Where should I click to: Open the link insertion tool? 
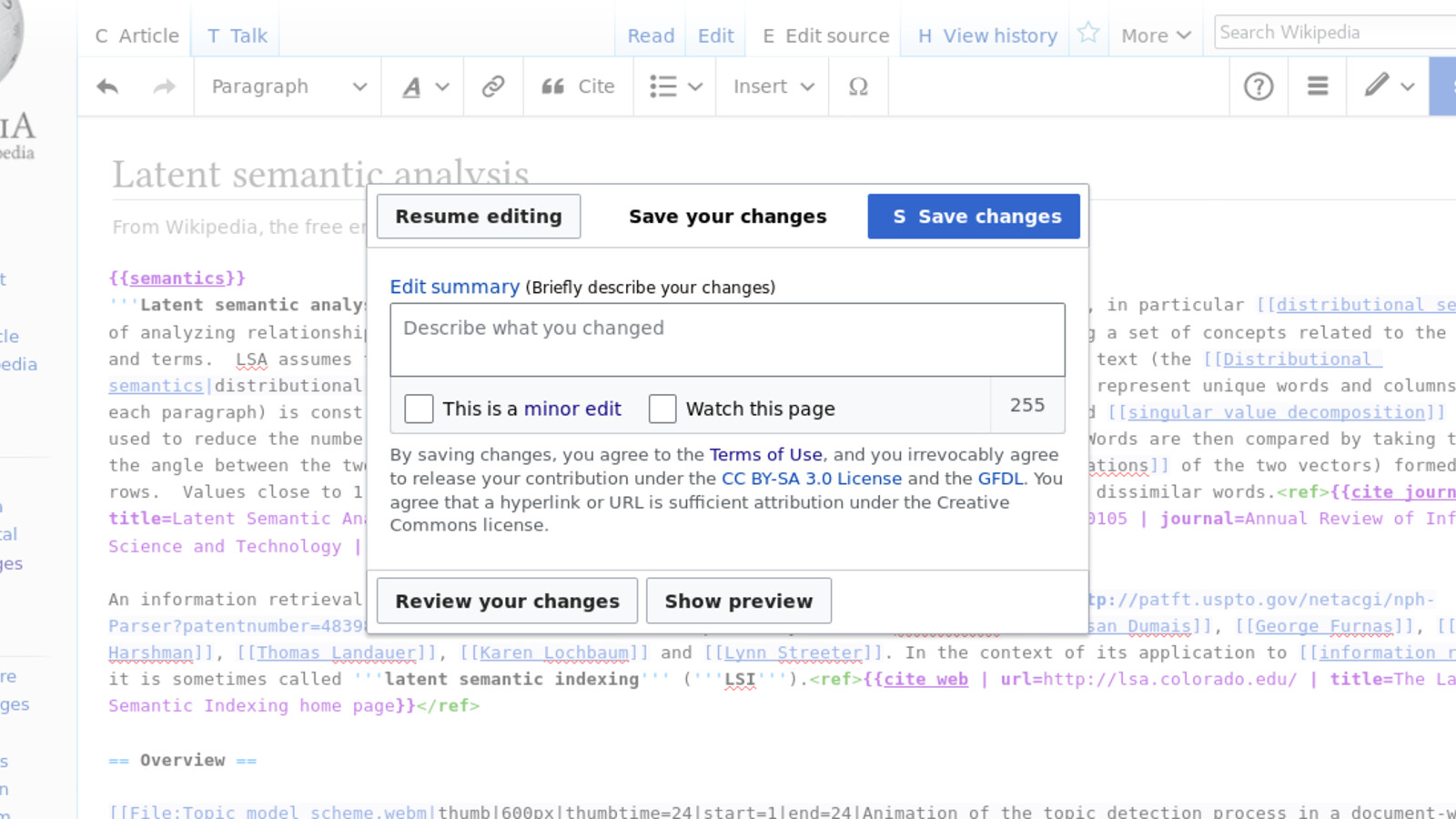pyautogui.click(x=492, y=86)
